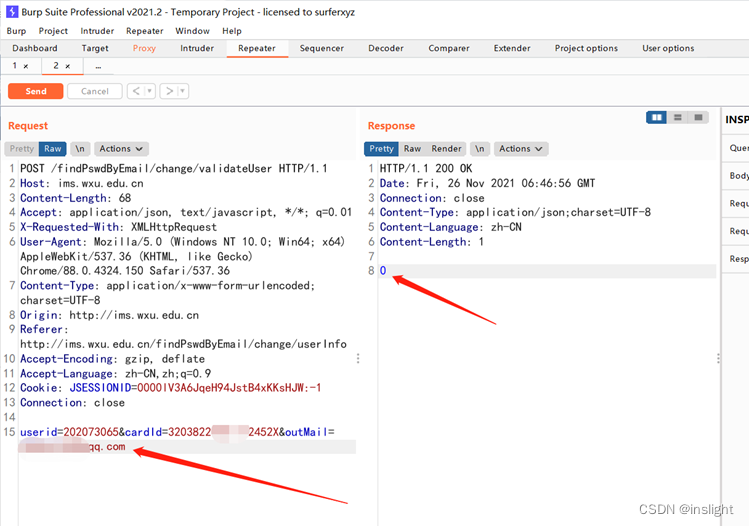The height and width of the screenshot is (526, 749).
Task: Click the Content-Length: 68 header
Action: [x=75, y=198]
